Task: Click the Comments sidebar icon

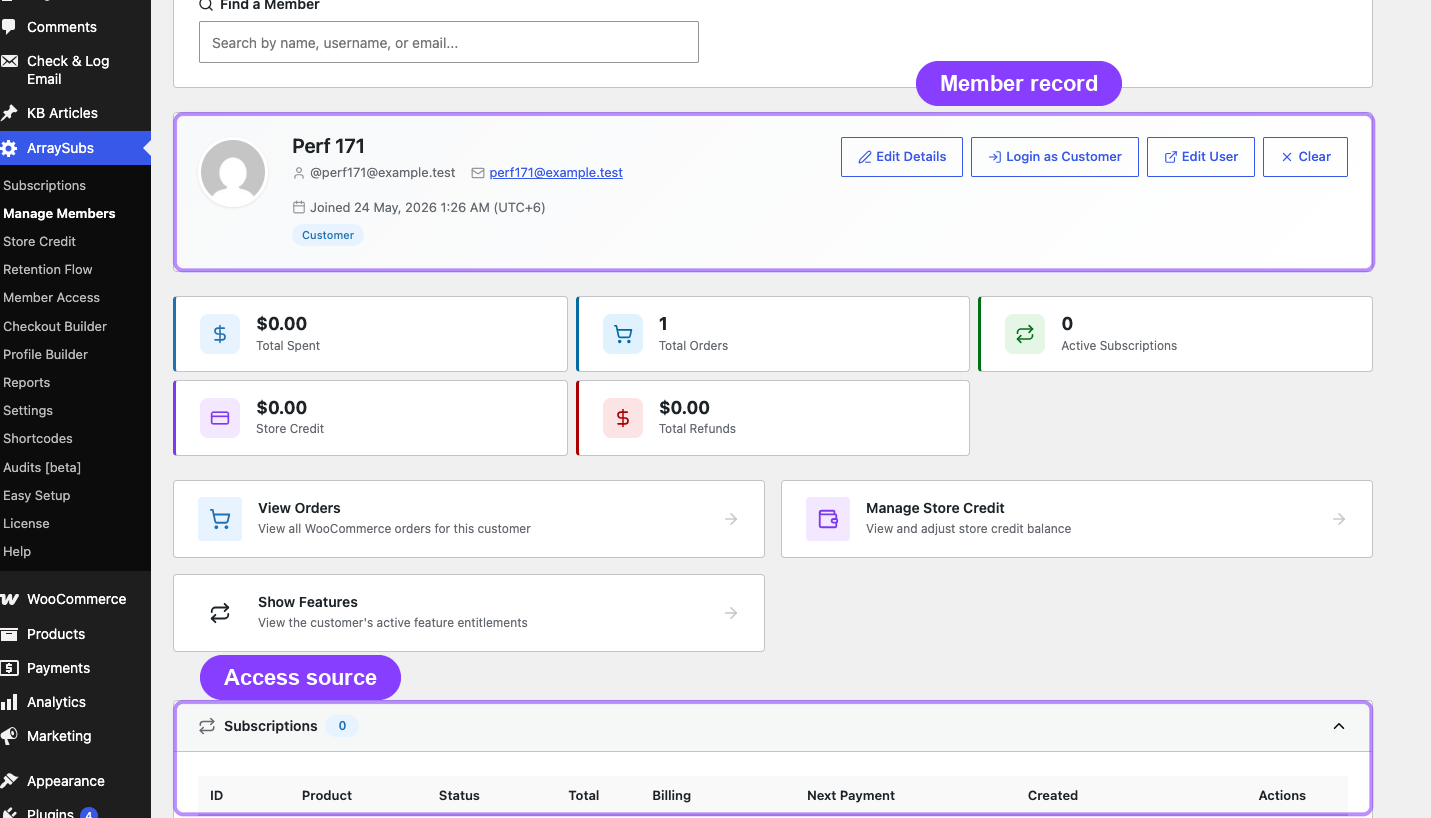Action: coord(9,27)
